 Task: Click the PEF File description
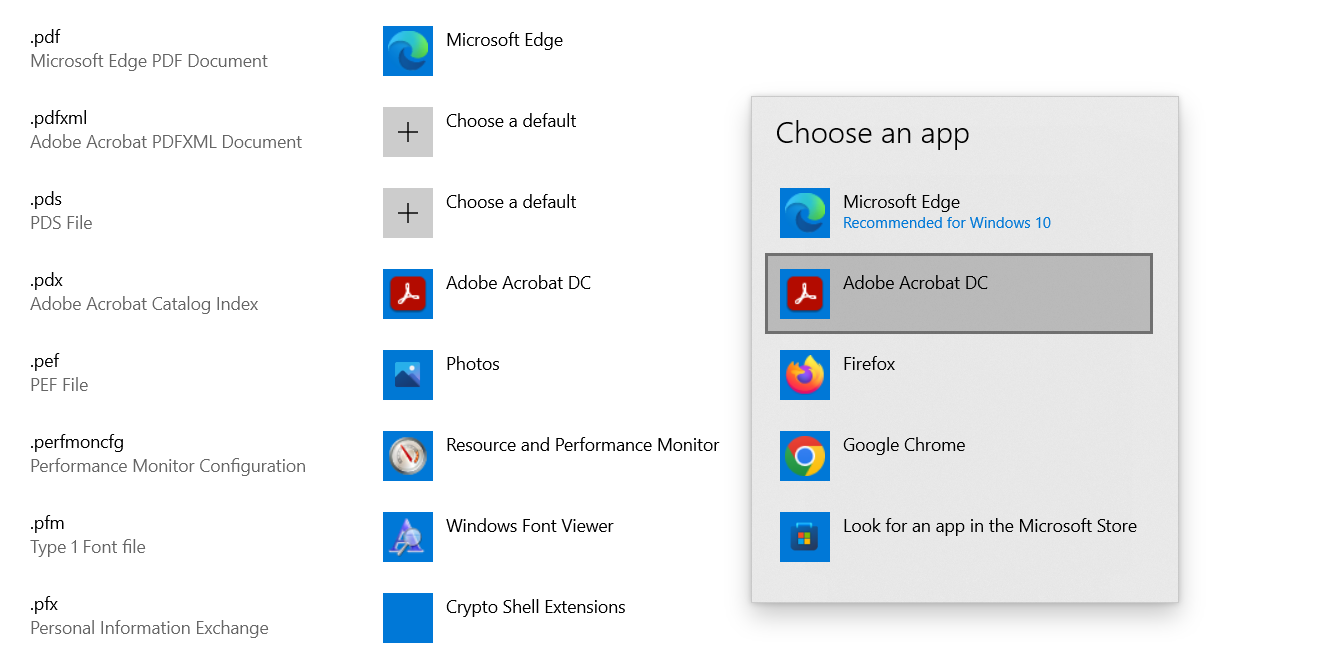click(59, 385)
